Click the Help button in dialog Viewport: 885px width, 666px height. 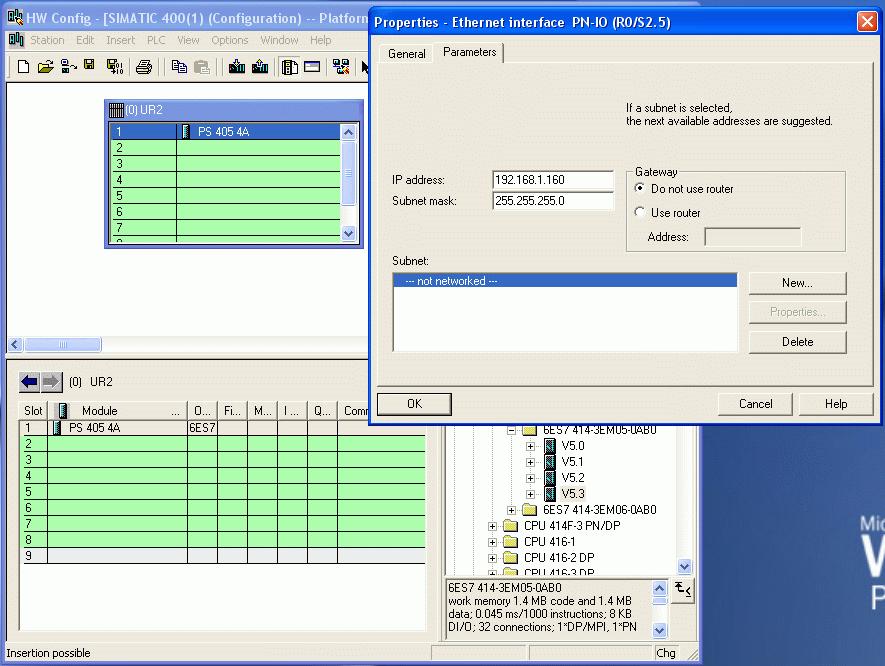pyautogui.click(x=836, y=404)
